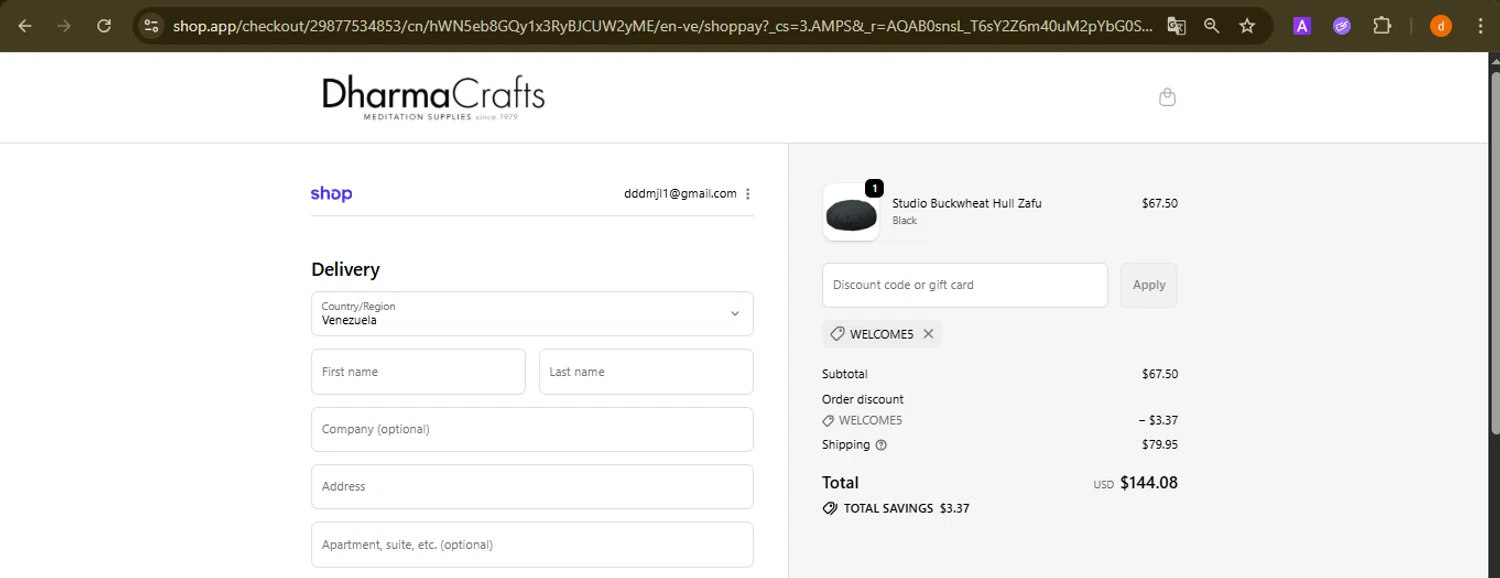Open the purple round extension icon
Image resolution: width=1500 pixels, height=578 pixels.
(1342, 26)
